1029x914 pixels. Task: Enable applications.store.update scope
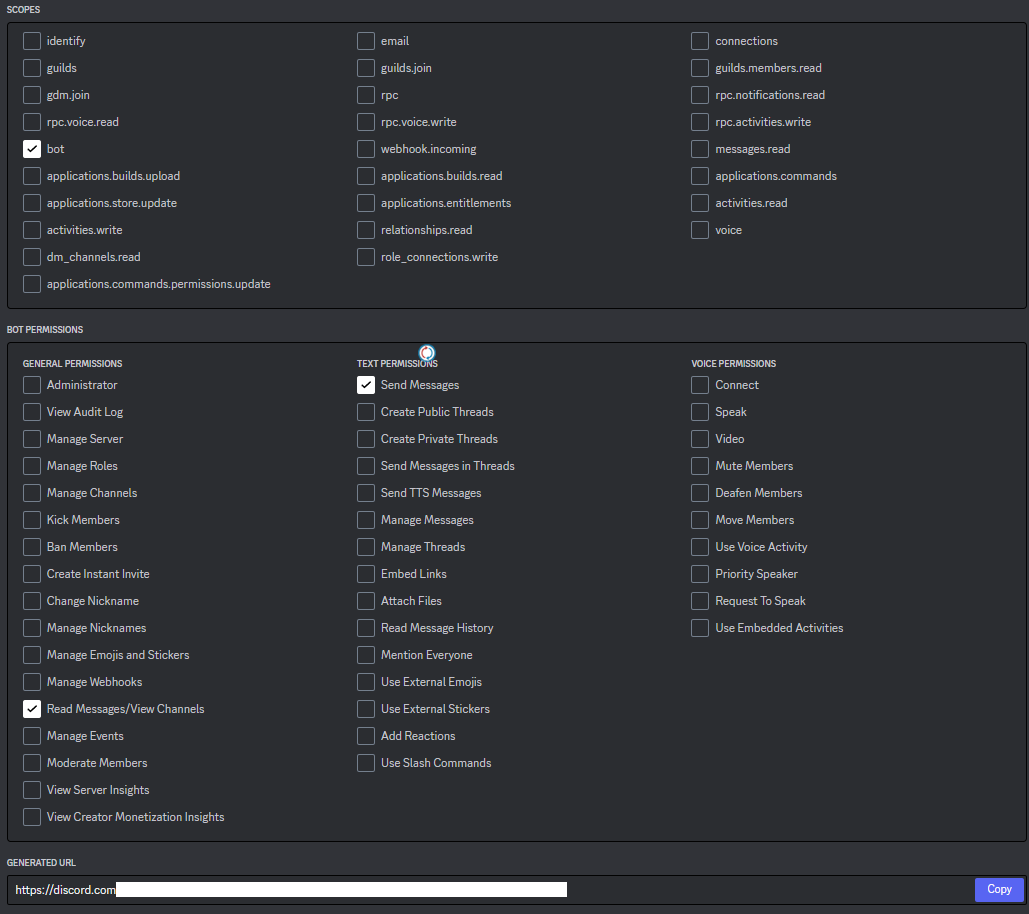click(32, 203)
